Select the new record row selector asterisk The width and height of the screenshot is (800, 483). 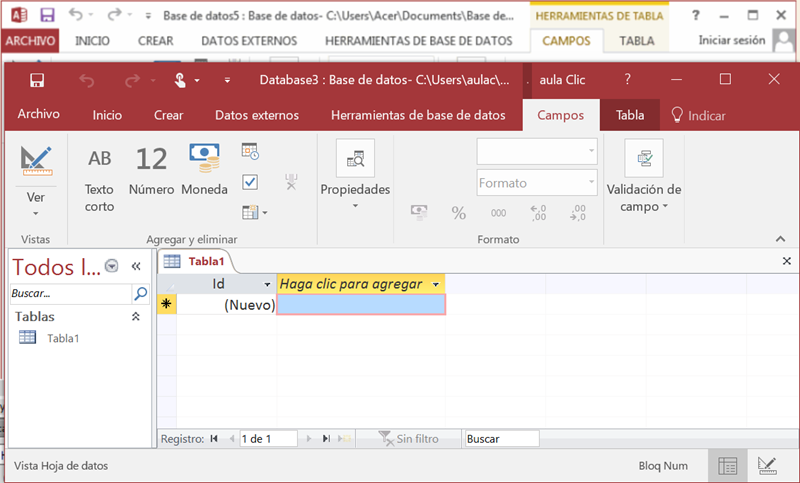click(x=166, y=304)
